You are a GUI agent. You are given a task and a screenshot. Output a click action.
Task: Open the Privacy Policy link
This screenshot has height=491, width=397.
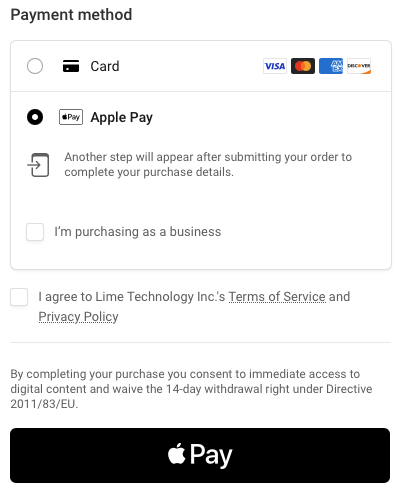tap(78, 317)
